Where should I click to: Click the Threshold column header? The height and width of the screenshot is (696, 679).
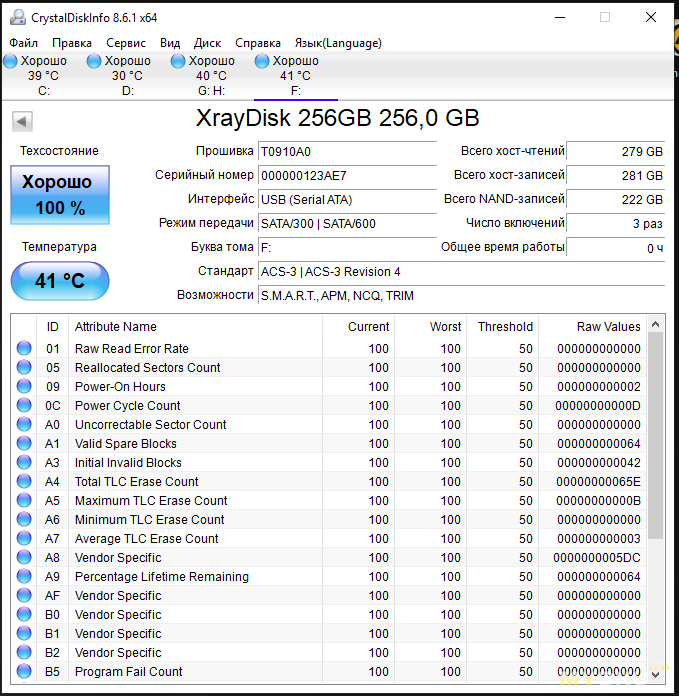point(502,327)
